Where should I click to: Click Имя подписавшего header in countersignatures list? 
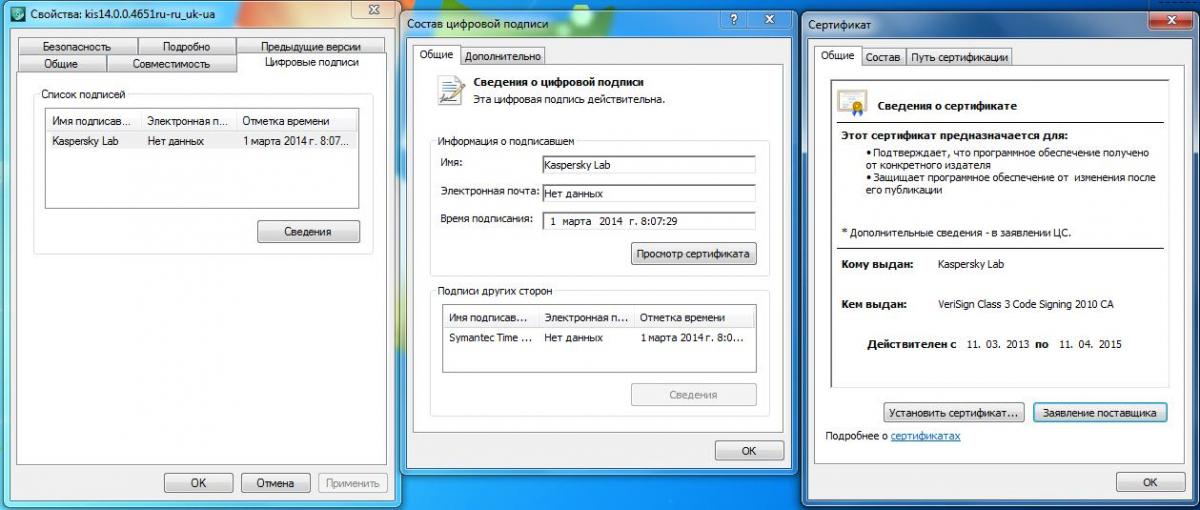(x=491, y=318)
